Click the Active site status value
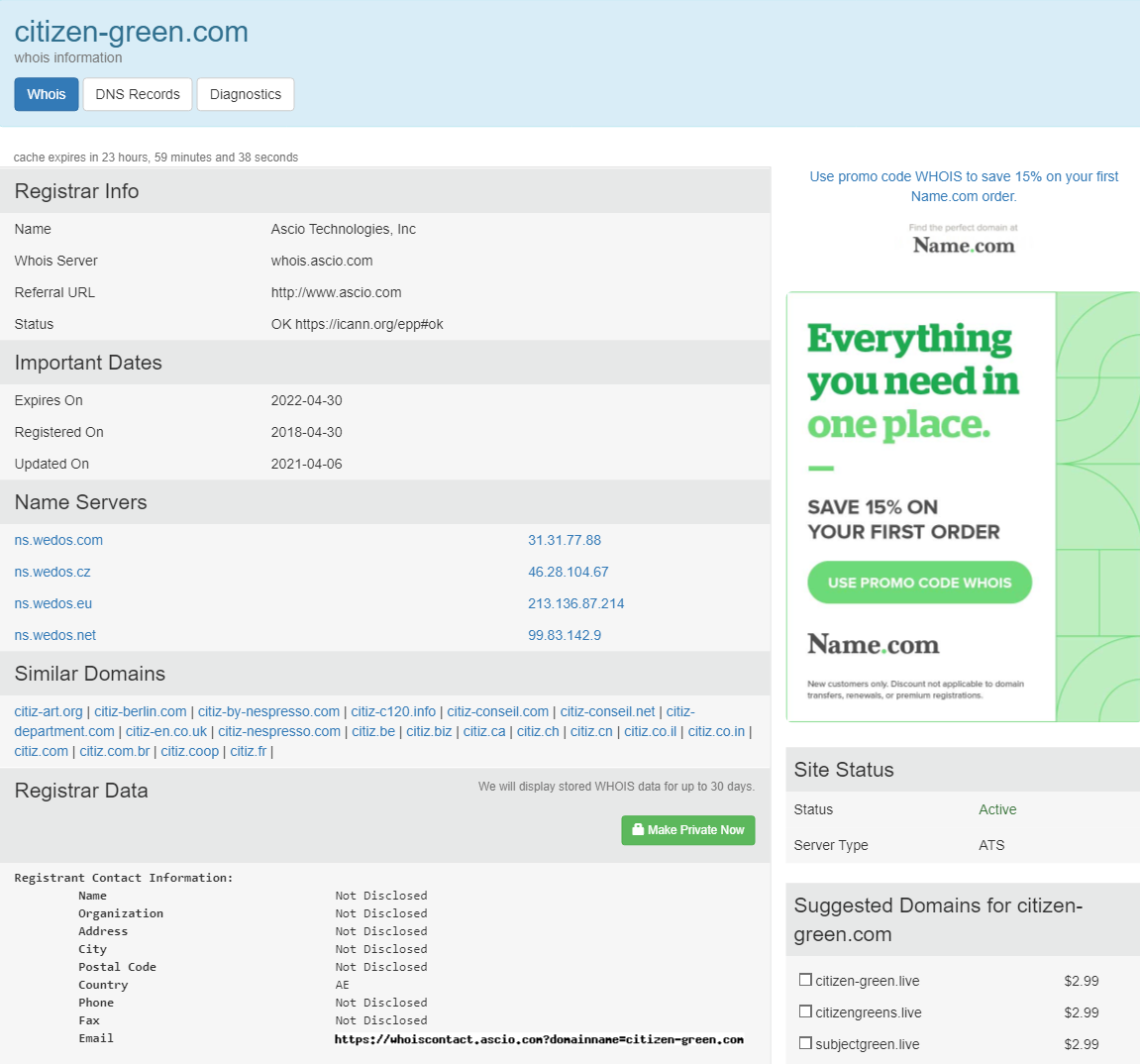This screenshot has height=1064, width=1140. coord(997,809)
